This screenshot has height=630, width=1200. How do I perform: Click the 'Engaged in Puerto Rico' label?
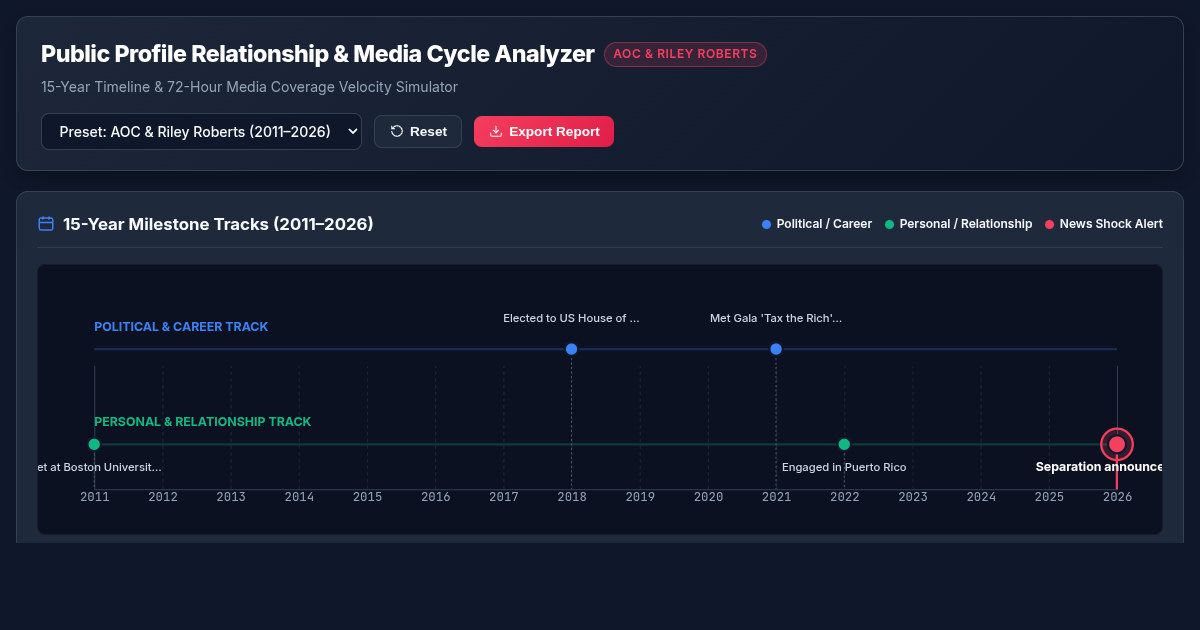pos(844,467)
